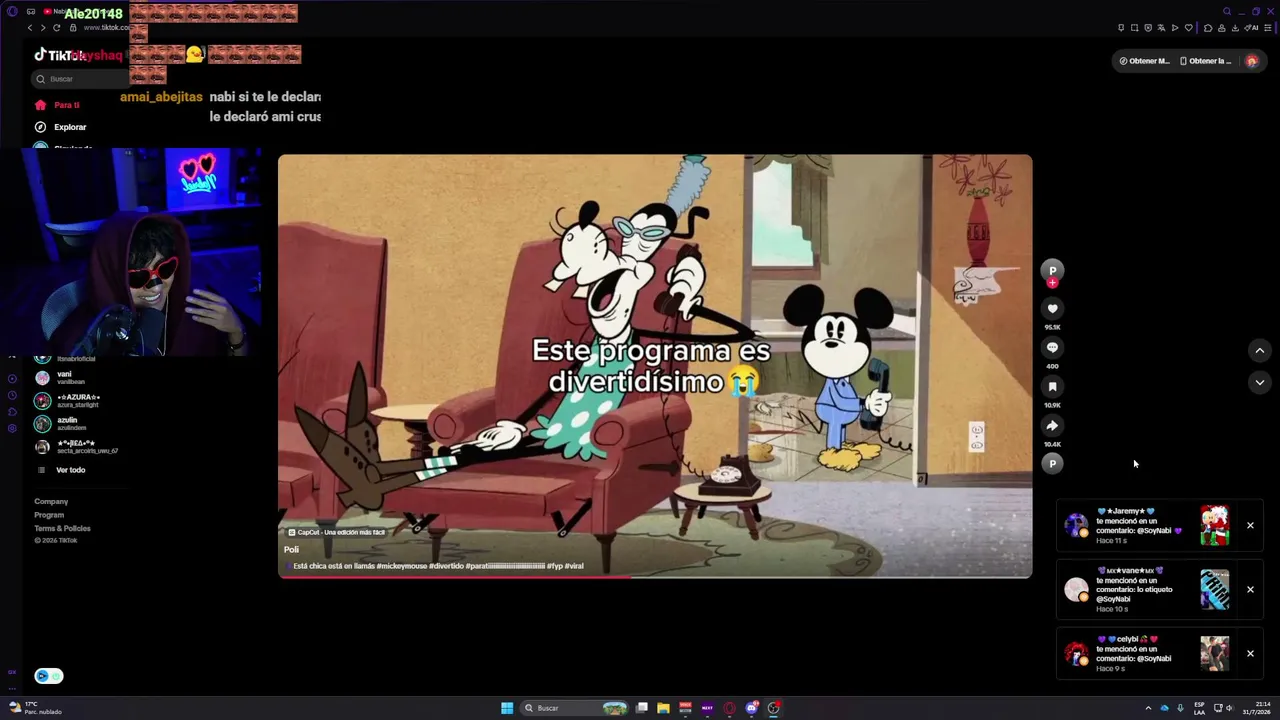Open the browser AI assistant
This screenshot has width=1280, height=720.
coord(1252,28)
